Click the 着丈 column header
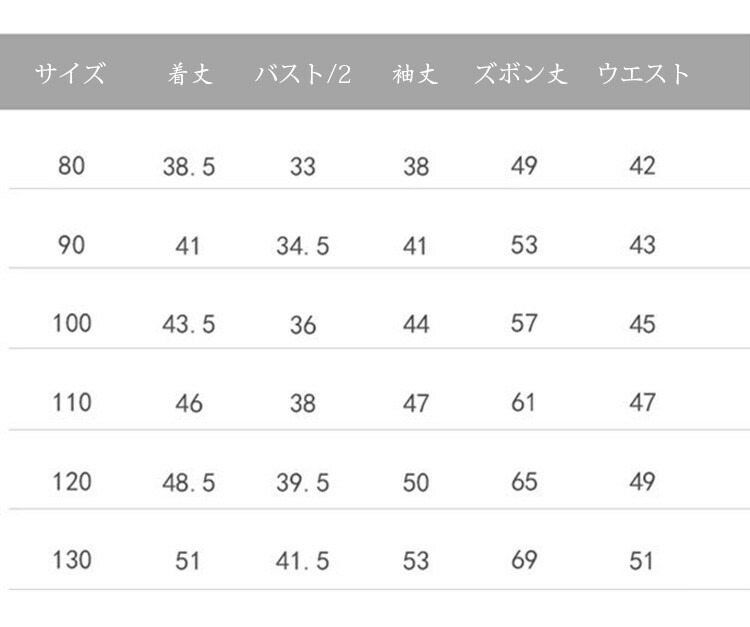 pos(189,74)
